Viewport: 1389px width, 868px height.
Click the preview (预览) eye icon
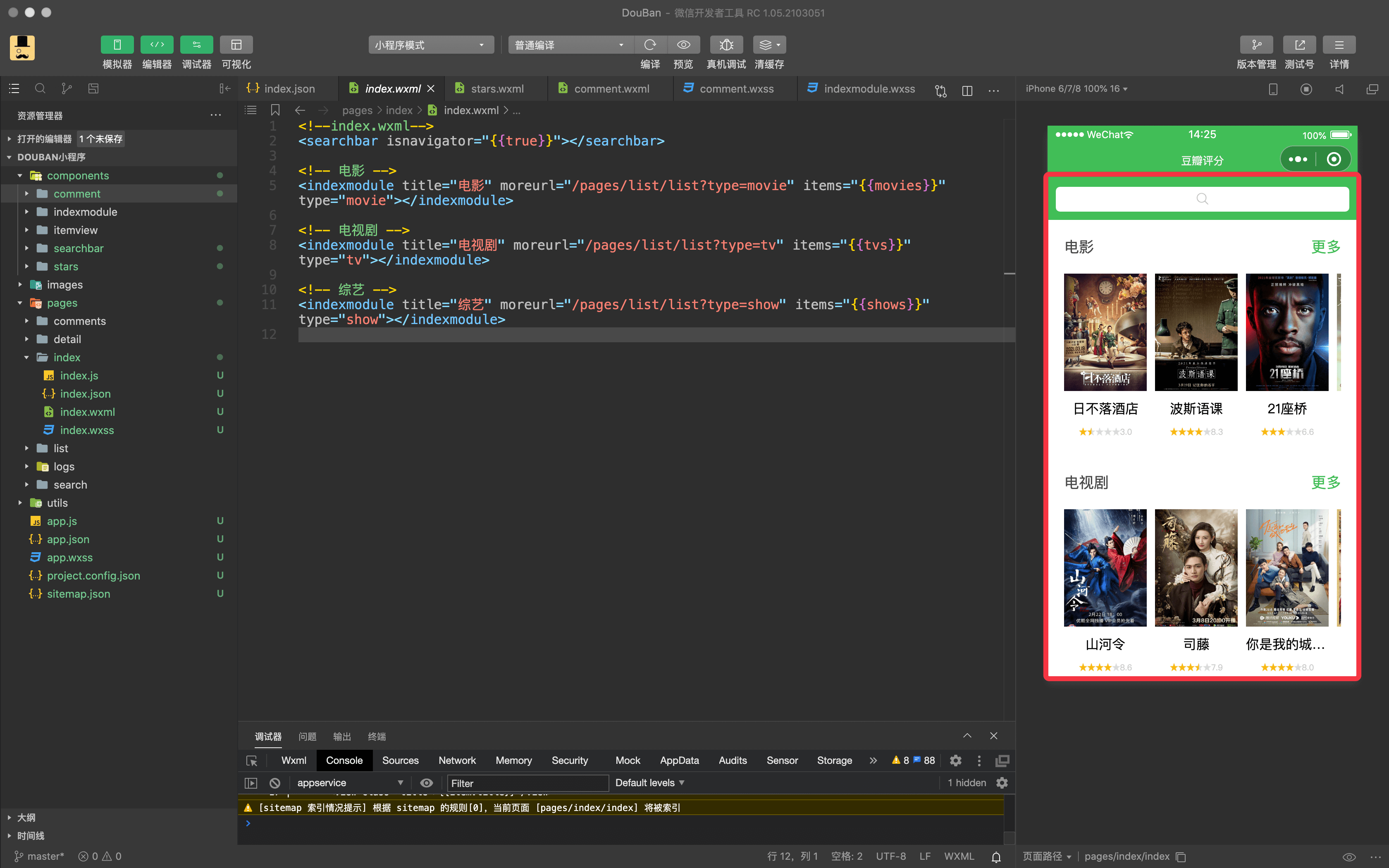(683, 45)
